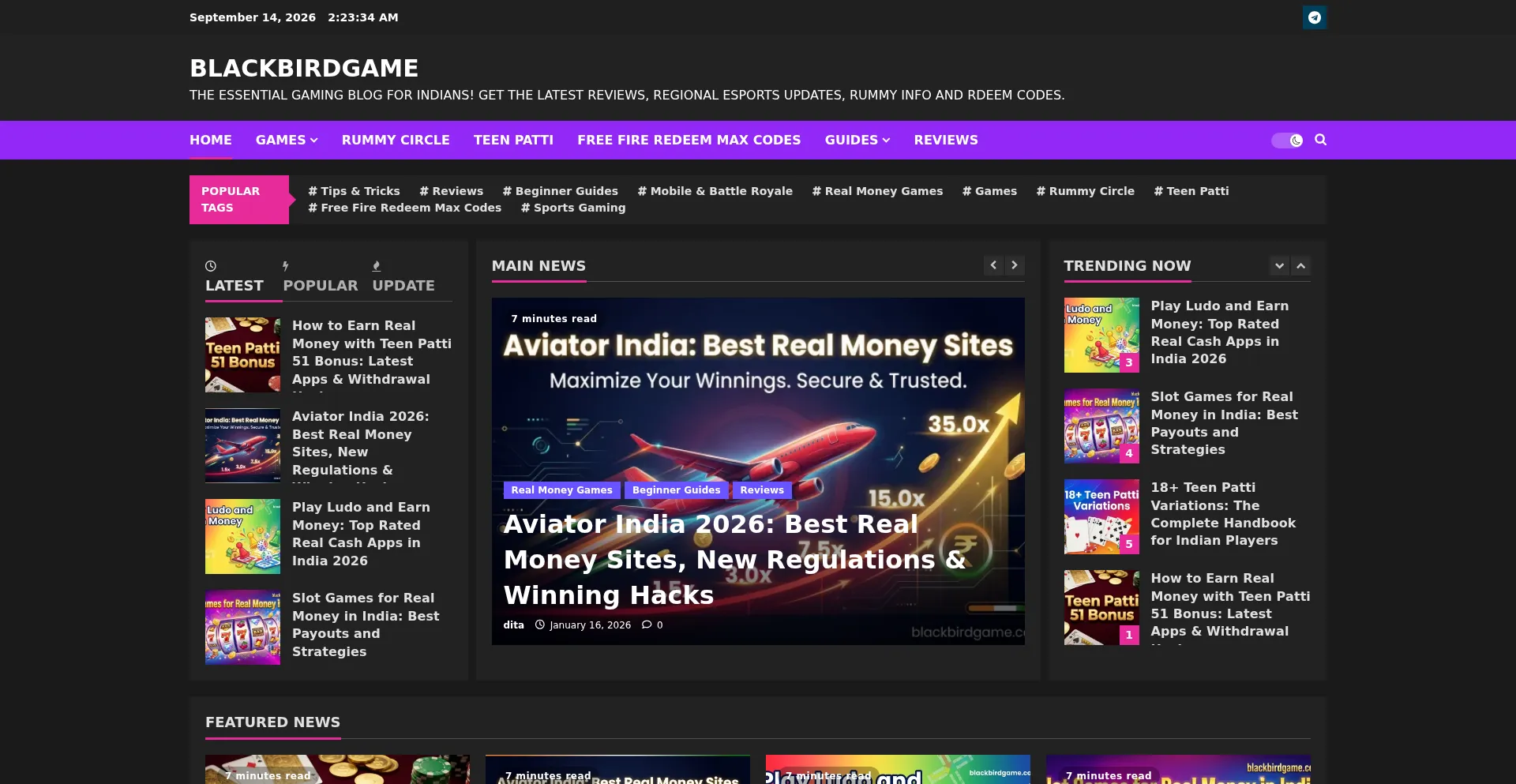
Task: Open the Tips & Tricks tag
Action: click(x=355, y=191)
